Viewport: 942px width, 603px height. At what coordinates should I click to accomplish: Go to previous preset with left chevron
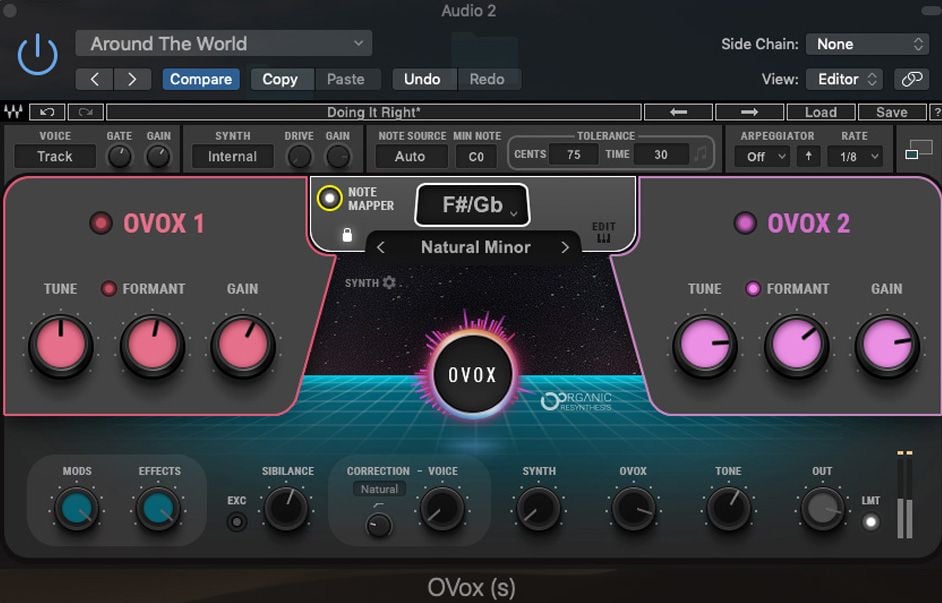(x=94, y=79)
